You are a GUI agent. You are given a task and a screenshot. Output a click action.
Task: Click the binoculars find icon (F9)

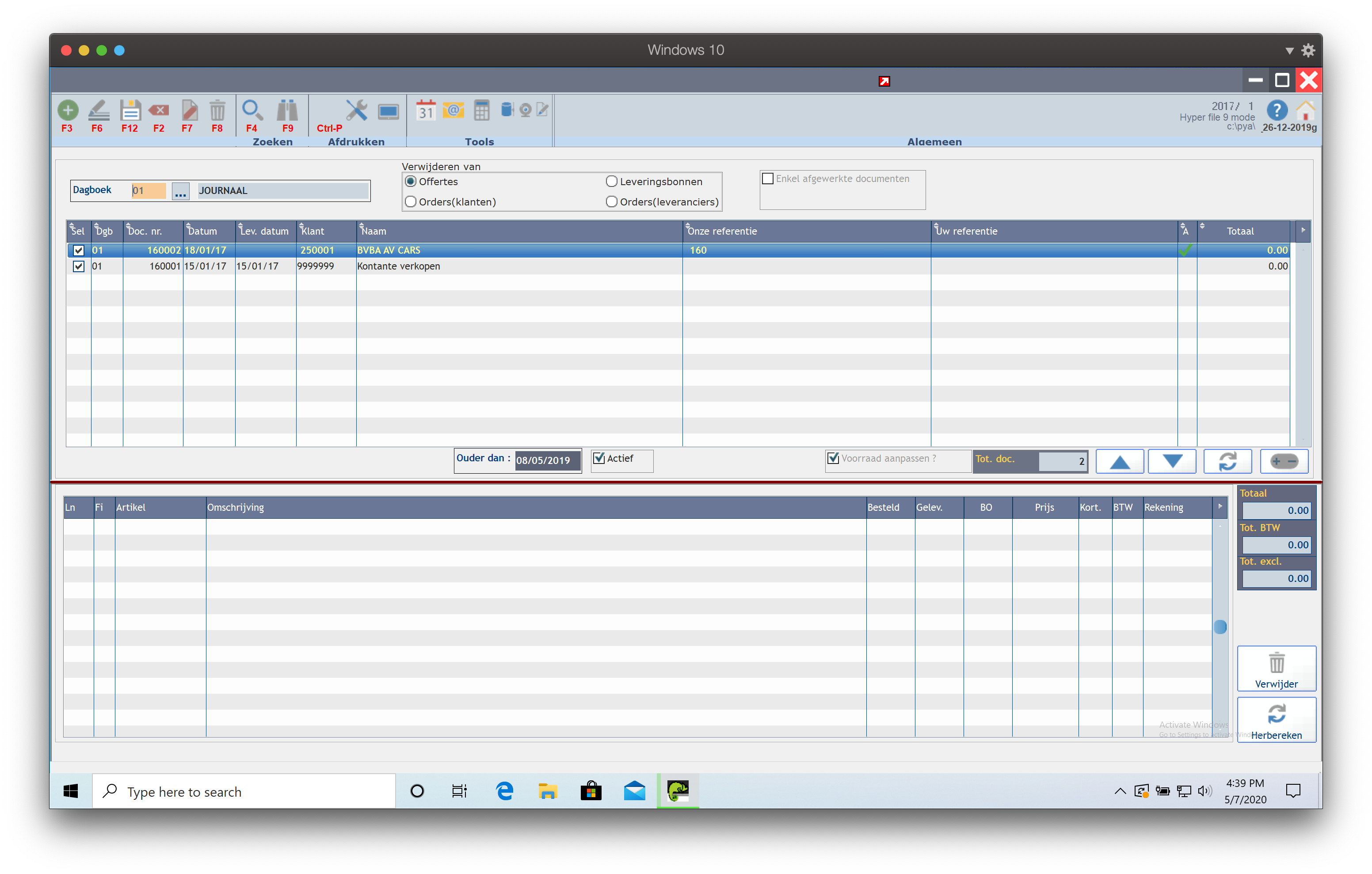(x=287, y=110)
